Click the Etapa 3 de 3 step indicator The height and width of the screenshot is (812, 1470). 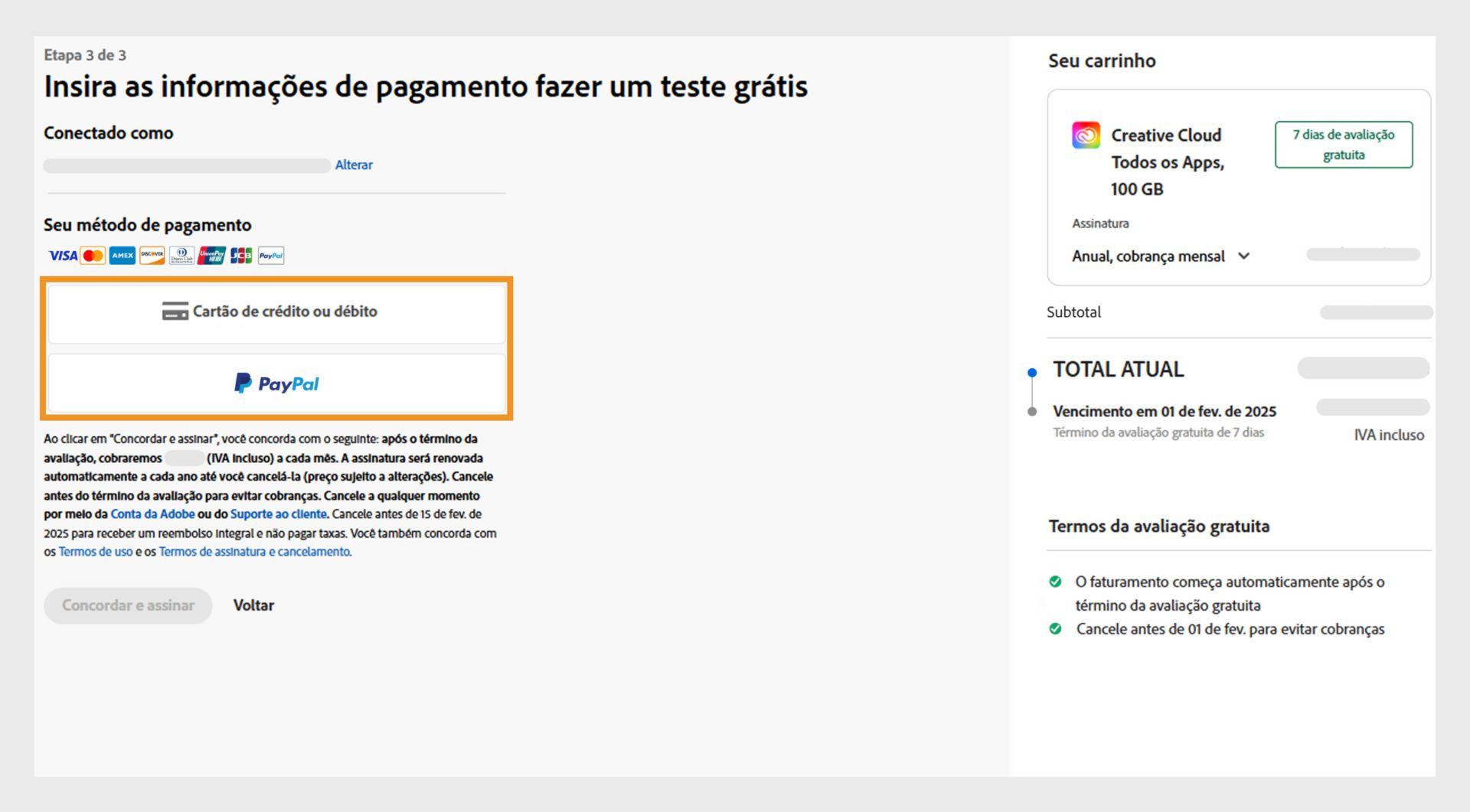pos(85,55)
